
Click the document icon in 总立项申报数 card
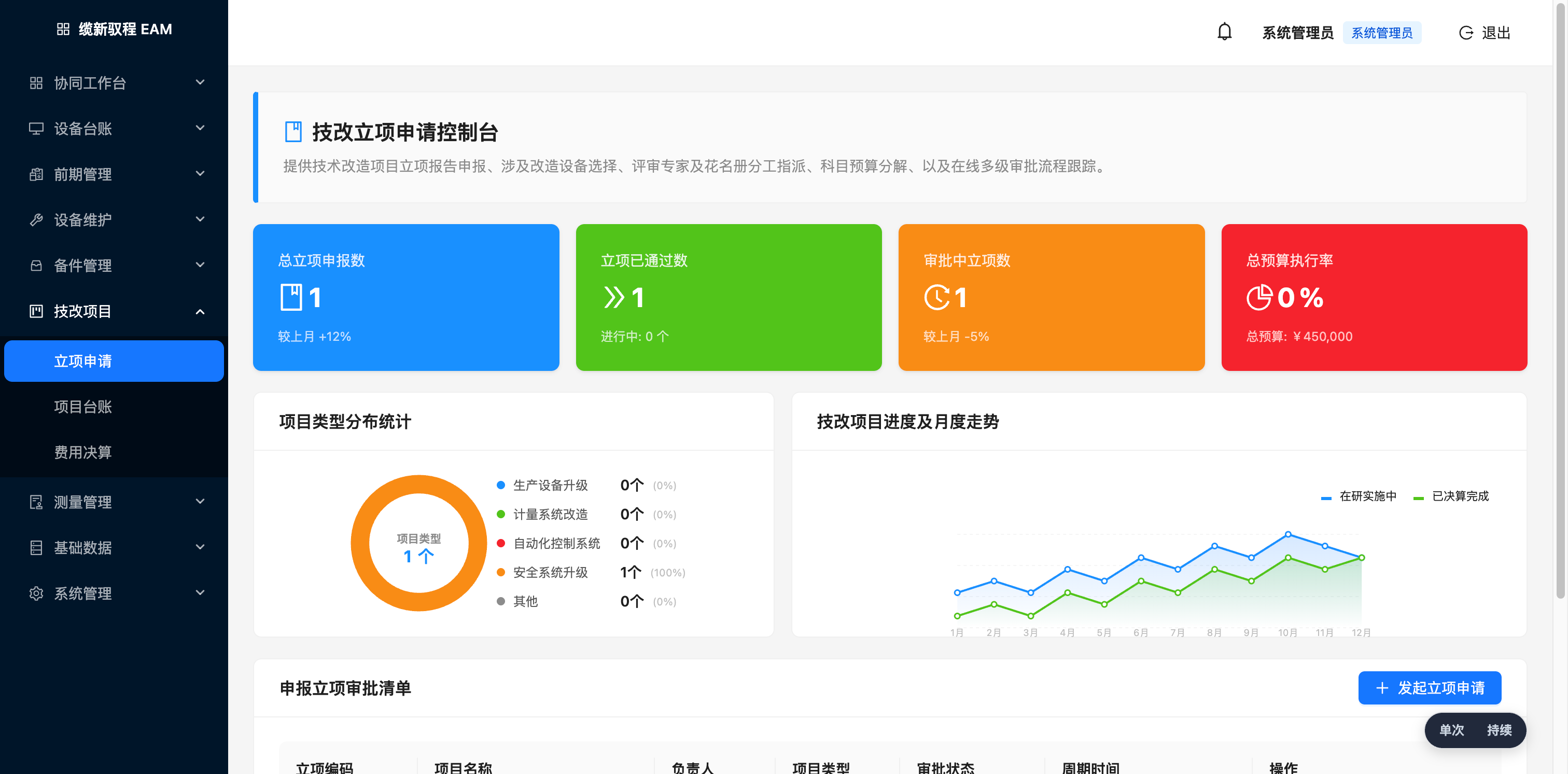point(291,297)
